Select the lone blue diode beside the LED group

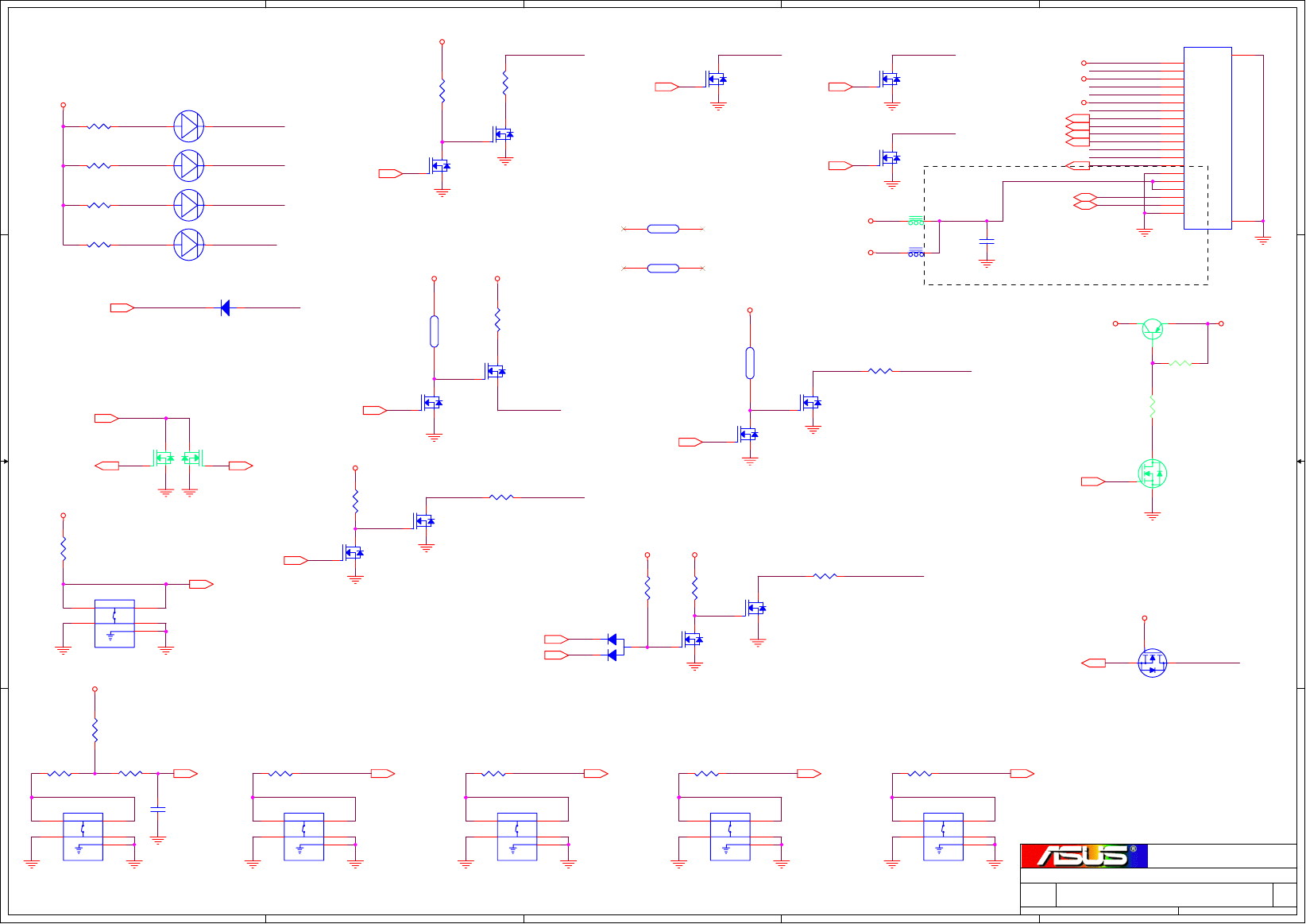point(225,307)
